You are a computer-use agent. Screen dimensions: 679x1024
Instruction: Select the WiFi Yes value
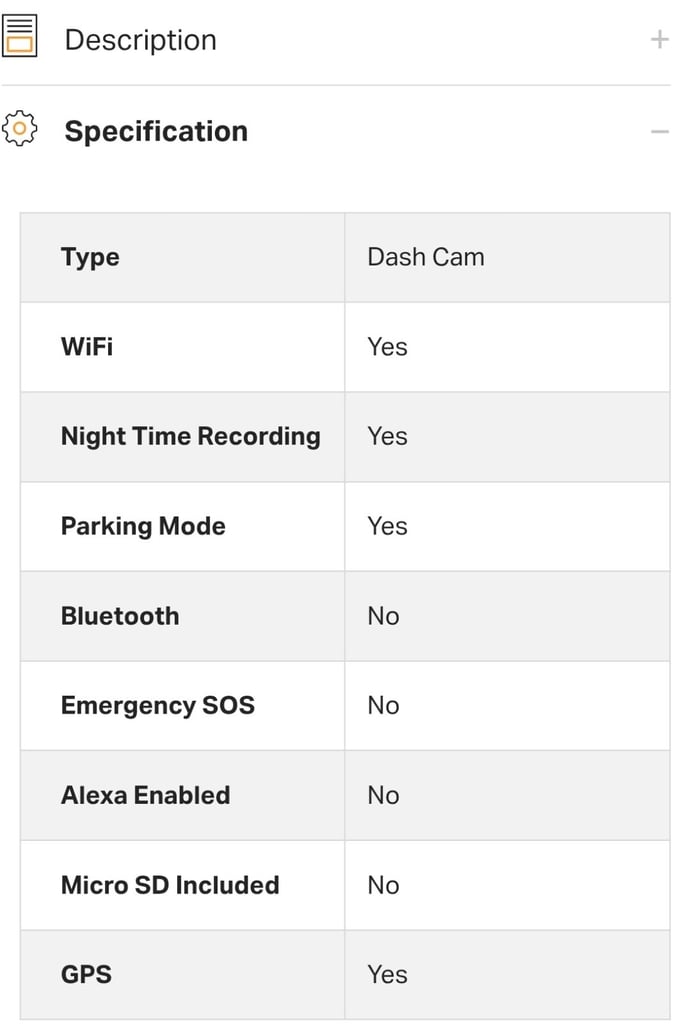(387, 347)
